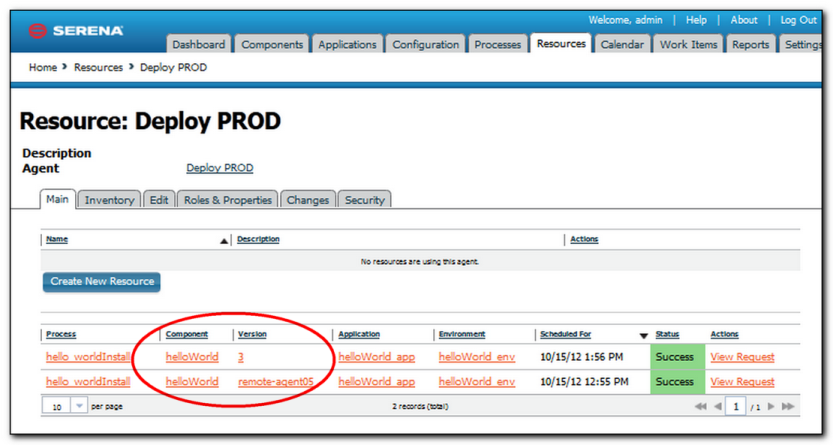833x445 pixels.
Task: Click View Request for 12:55 PM row
Action: coord(742,382)
